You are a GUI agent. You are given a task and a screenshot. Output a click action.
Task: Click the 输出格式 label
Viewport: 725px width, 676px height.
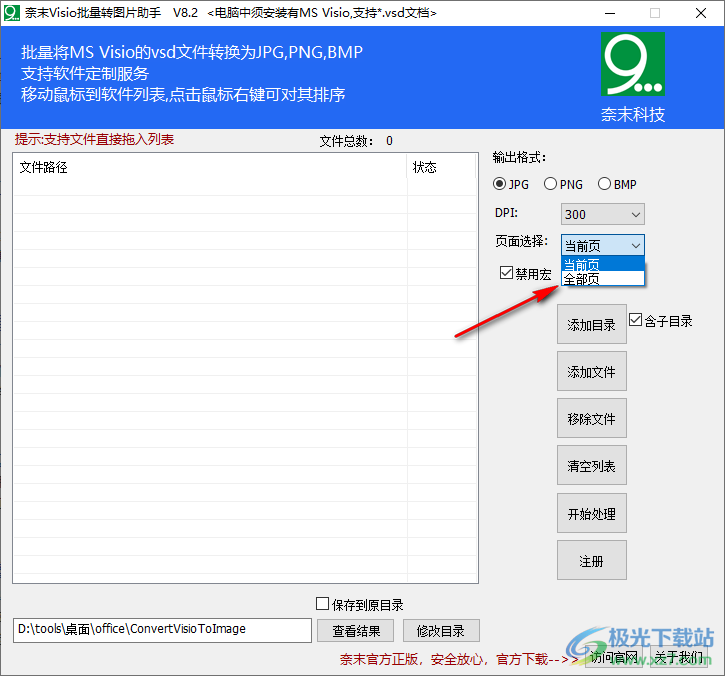click(519, 157)
